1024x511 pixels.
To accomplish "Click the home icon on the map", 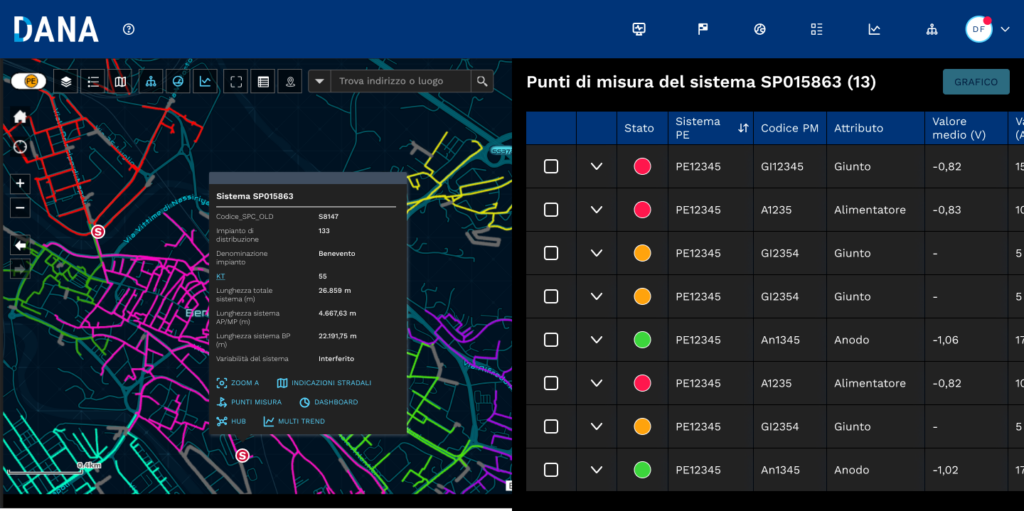I will pyautogui.click(x=20, y=116).
